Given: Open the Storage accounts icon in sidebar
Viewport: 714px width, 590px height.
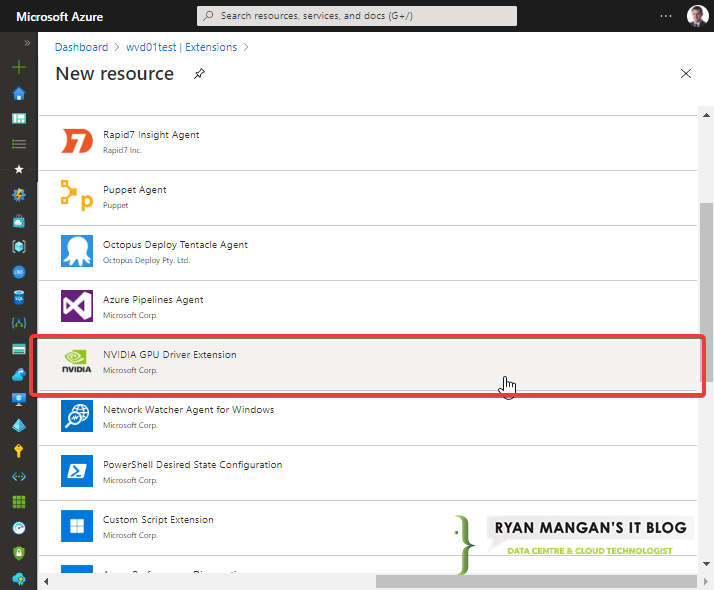Looking at the screenshot, I should point(19,349).
